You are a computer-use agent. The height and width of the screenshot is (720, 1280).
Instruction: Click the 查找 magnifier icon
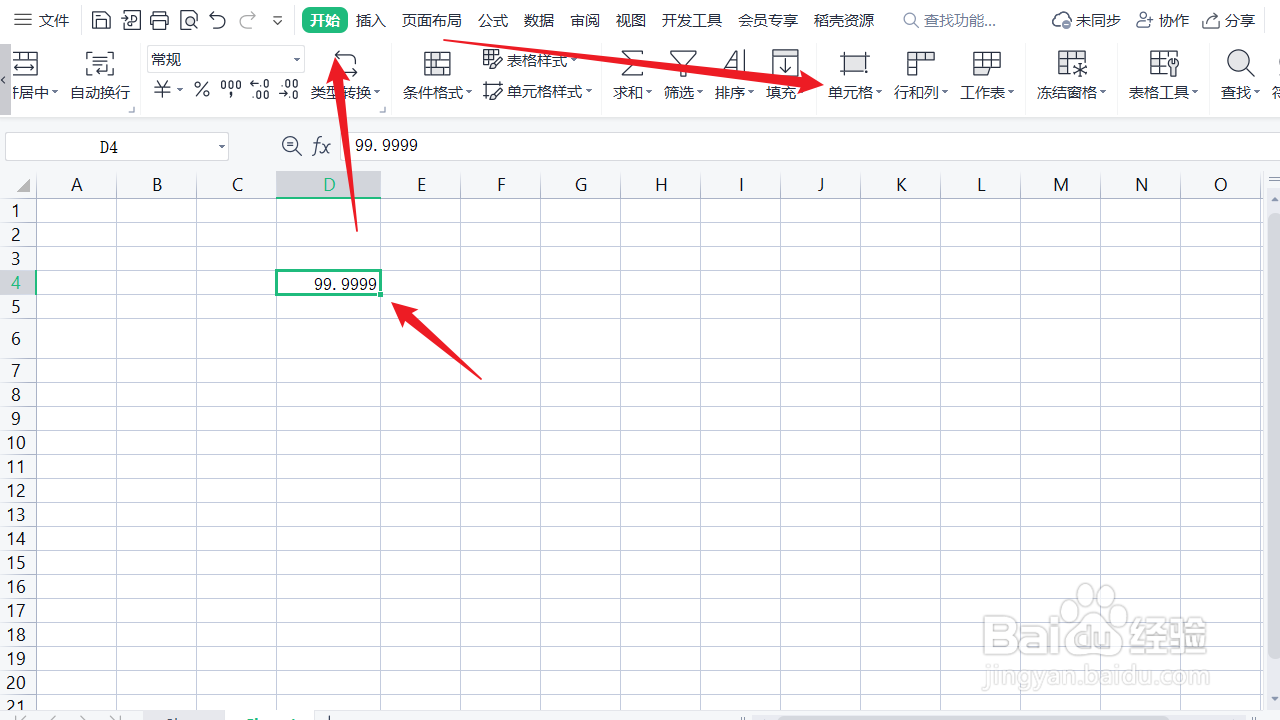coord(1241,64)
